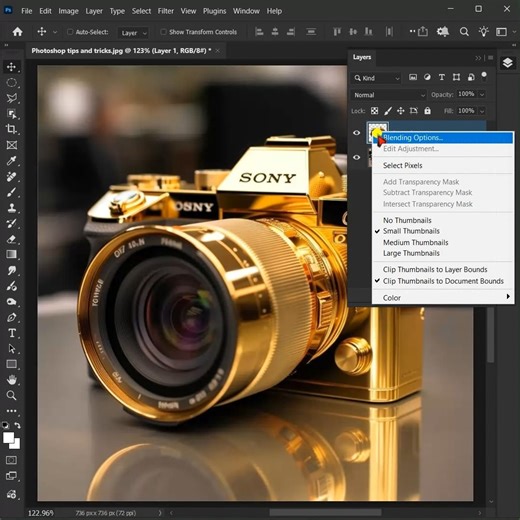Select the Path Selection tool
Screen dimensions: 520x520
(12, 349)
